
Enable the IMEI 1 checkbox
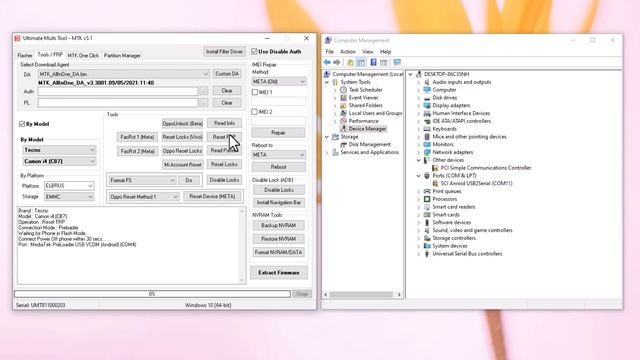[255, 92]
